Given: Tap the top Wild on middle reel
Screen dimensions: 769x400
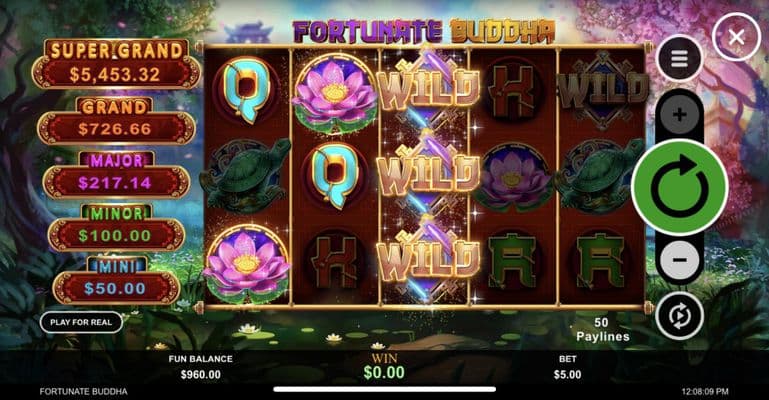Looking at the screenshot, I should point(426,88).
